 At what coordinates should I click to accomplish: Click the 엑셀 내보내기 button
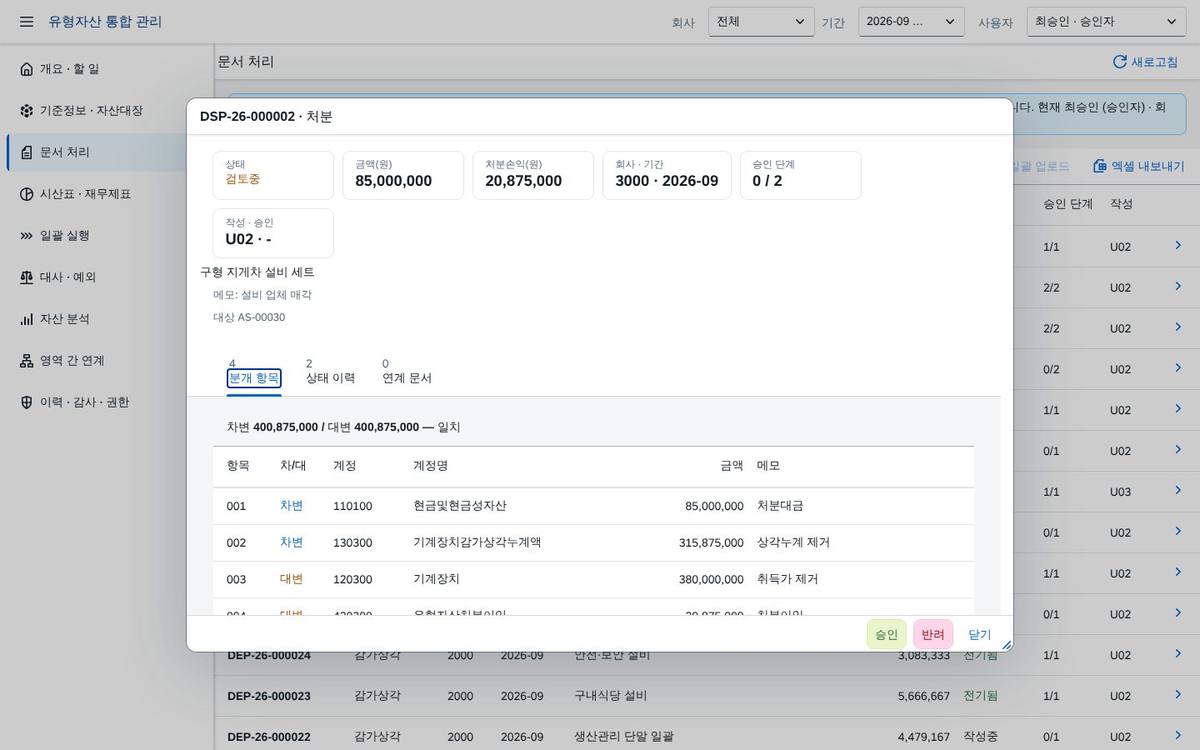point(1138,166)
